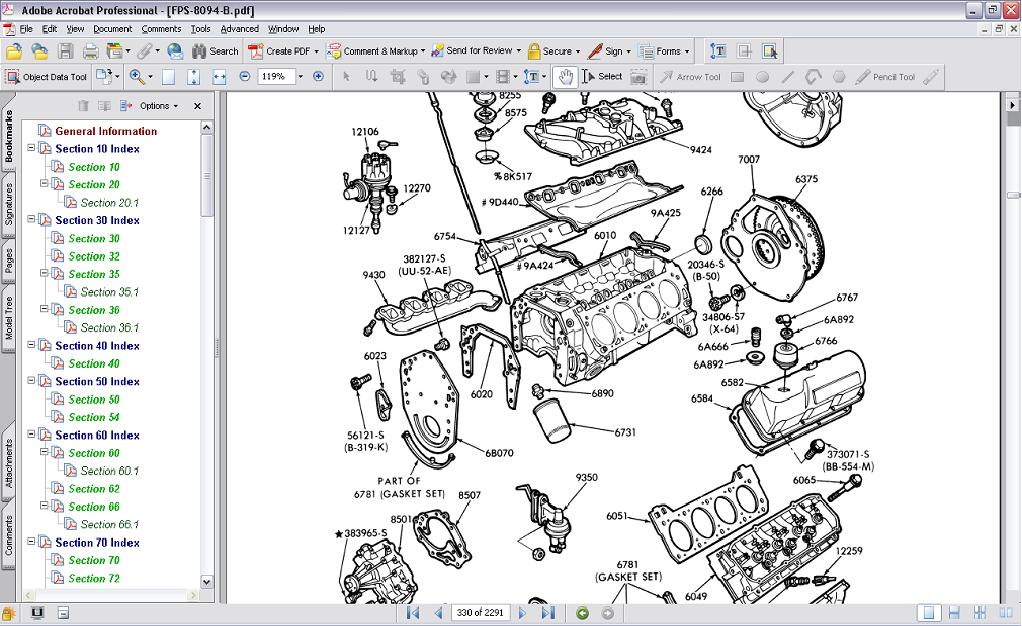Click the Save icon in the toolbar

[x=66, y=51]
